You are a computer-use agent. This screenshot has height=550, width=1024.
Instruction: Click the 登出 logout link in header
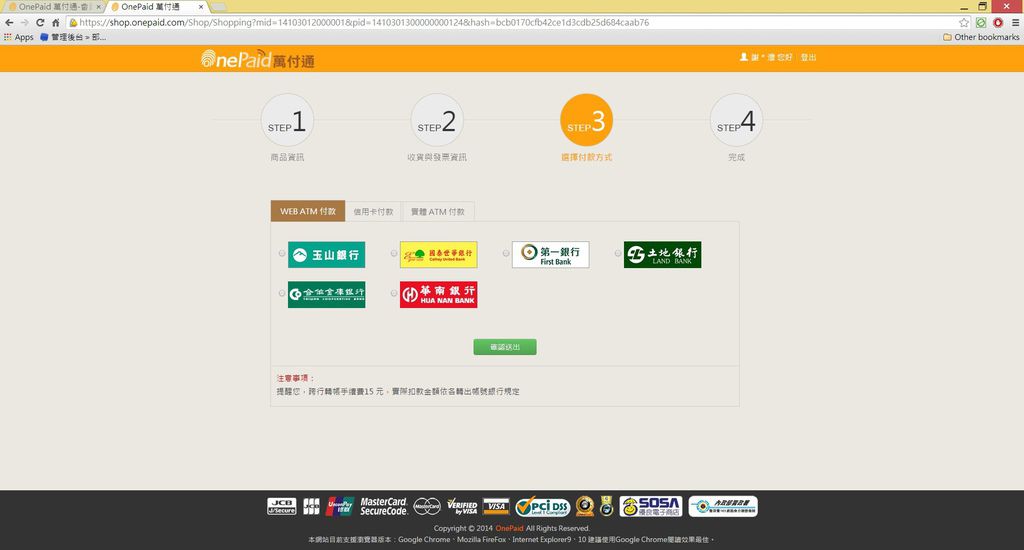click(x=808, y=57)
